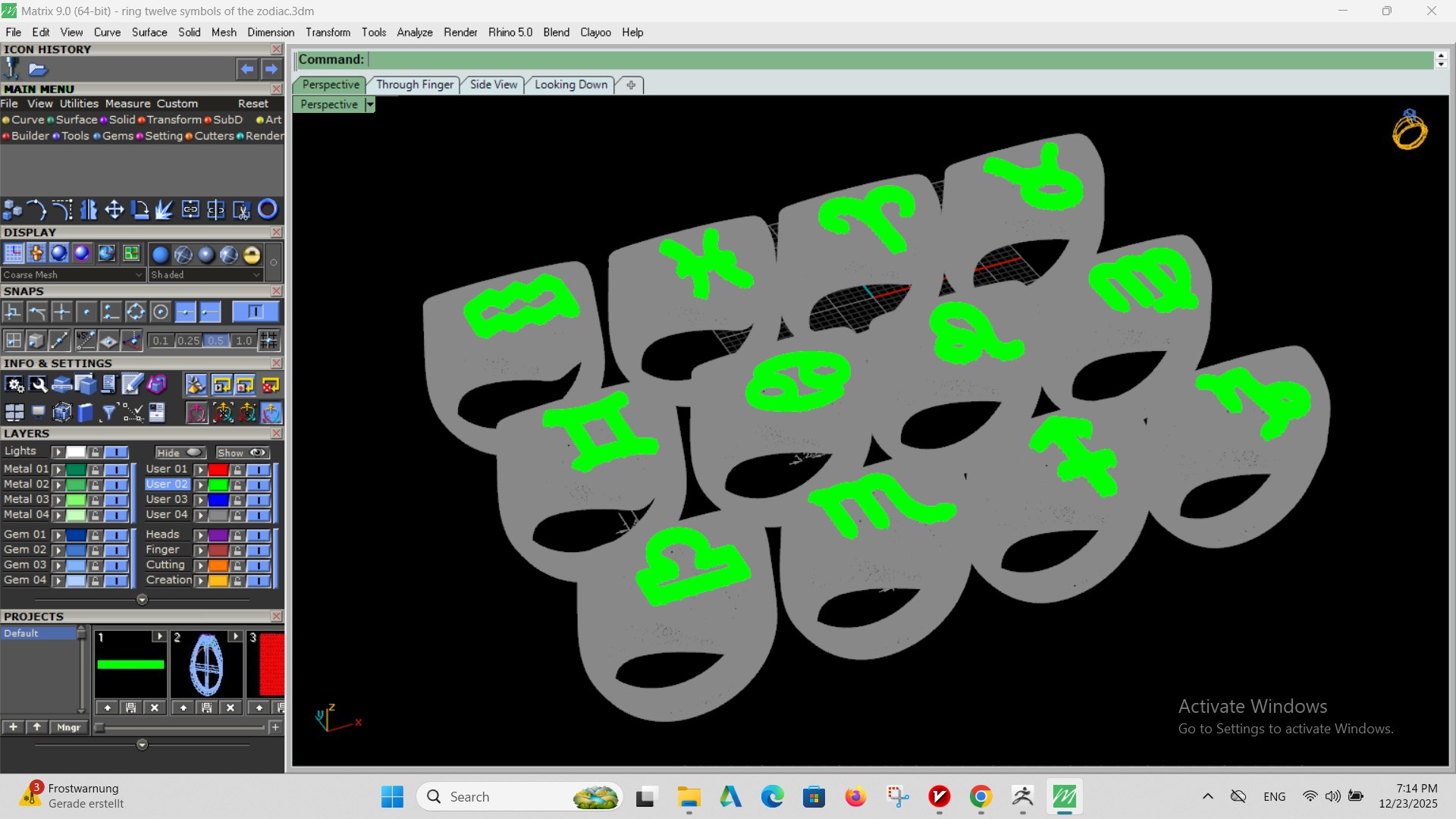Click the green User 02 color swatch
Viewport: 1456px width, 819px height.
point(218,485)
